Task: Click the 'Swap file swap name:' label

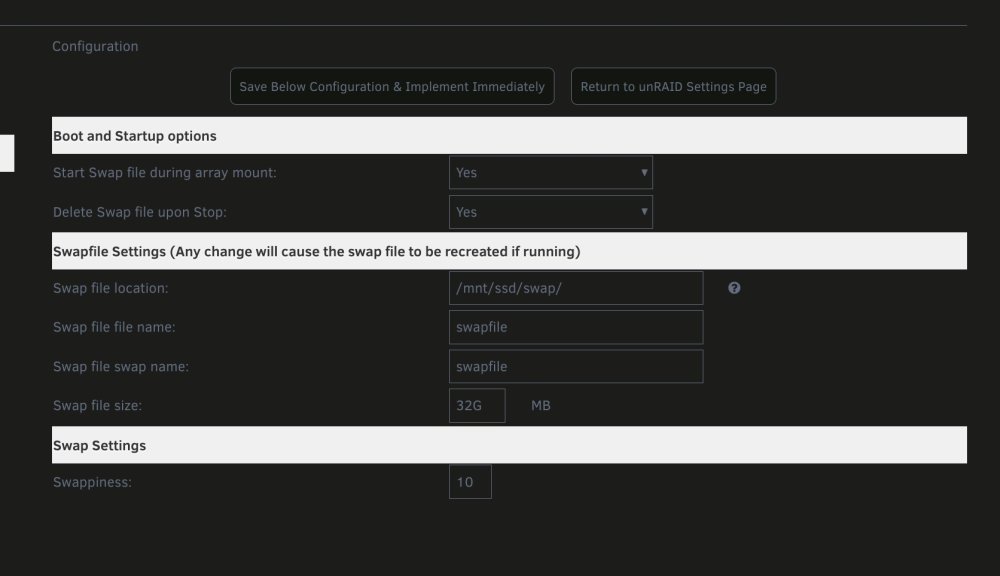Action: tap(121, 366)
